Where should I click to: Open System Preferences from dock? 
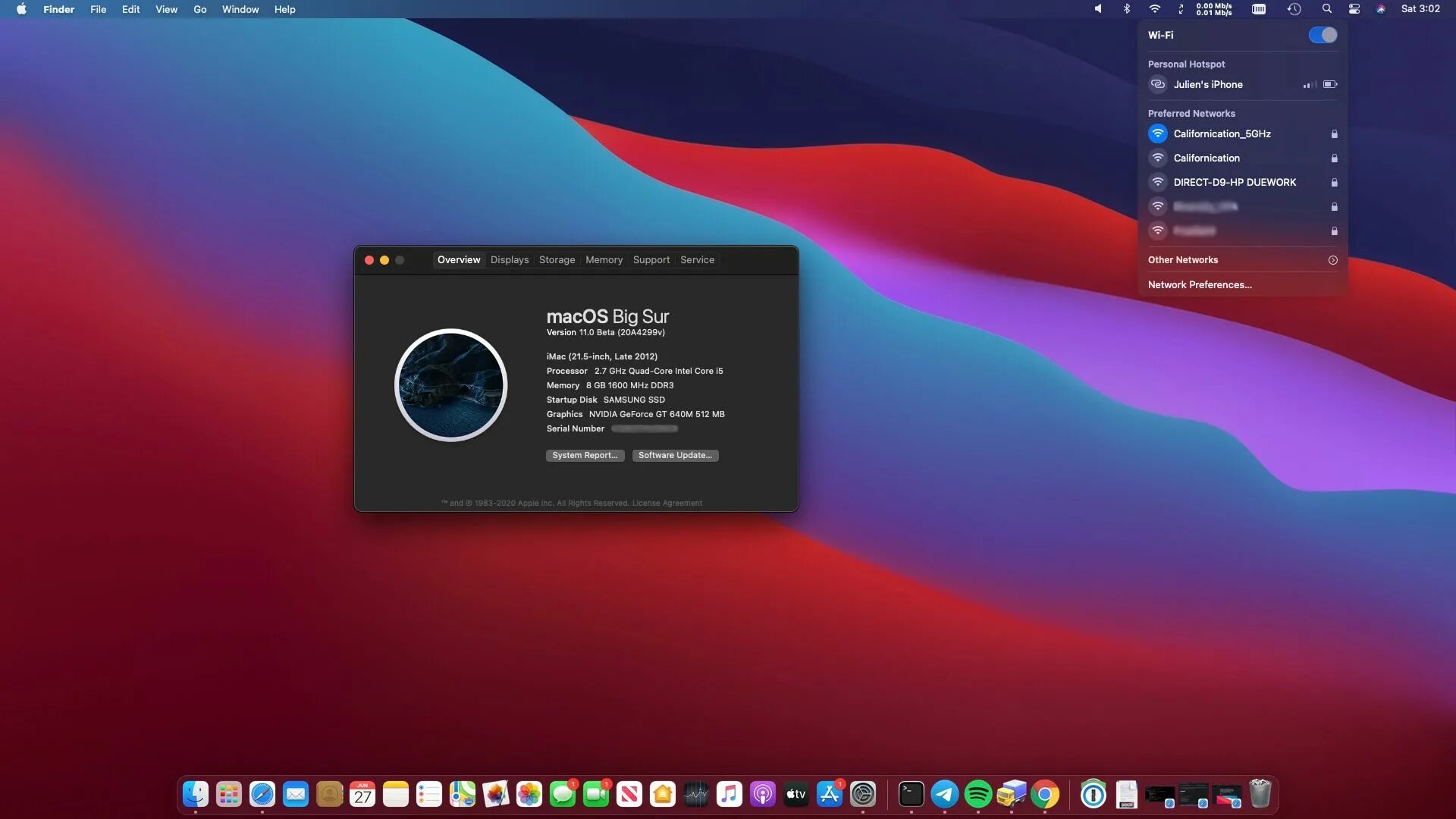[x=862, y=794]
